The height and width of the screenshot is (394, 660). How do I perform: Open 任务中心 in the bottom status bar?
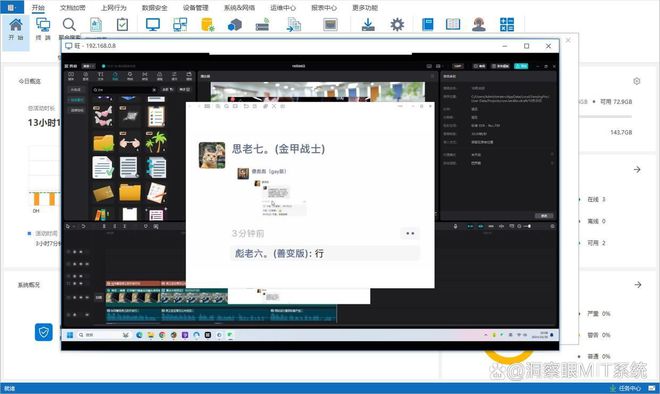[625, 388]
